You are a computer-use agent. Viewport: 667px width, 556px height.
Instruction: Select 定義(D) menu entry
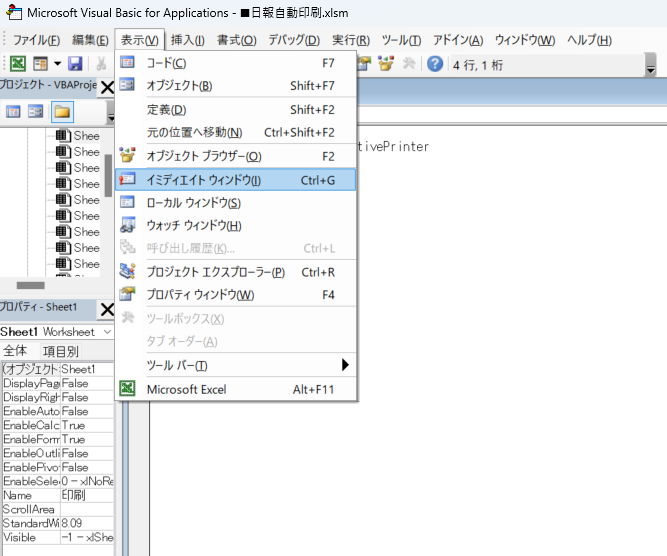pyautogui.click(x=236, y=110)
